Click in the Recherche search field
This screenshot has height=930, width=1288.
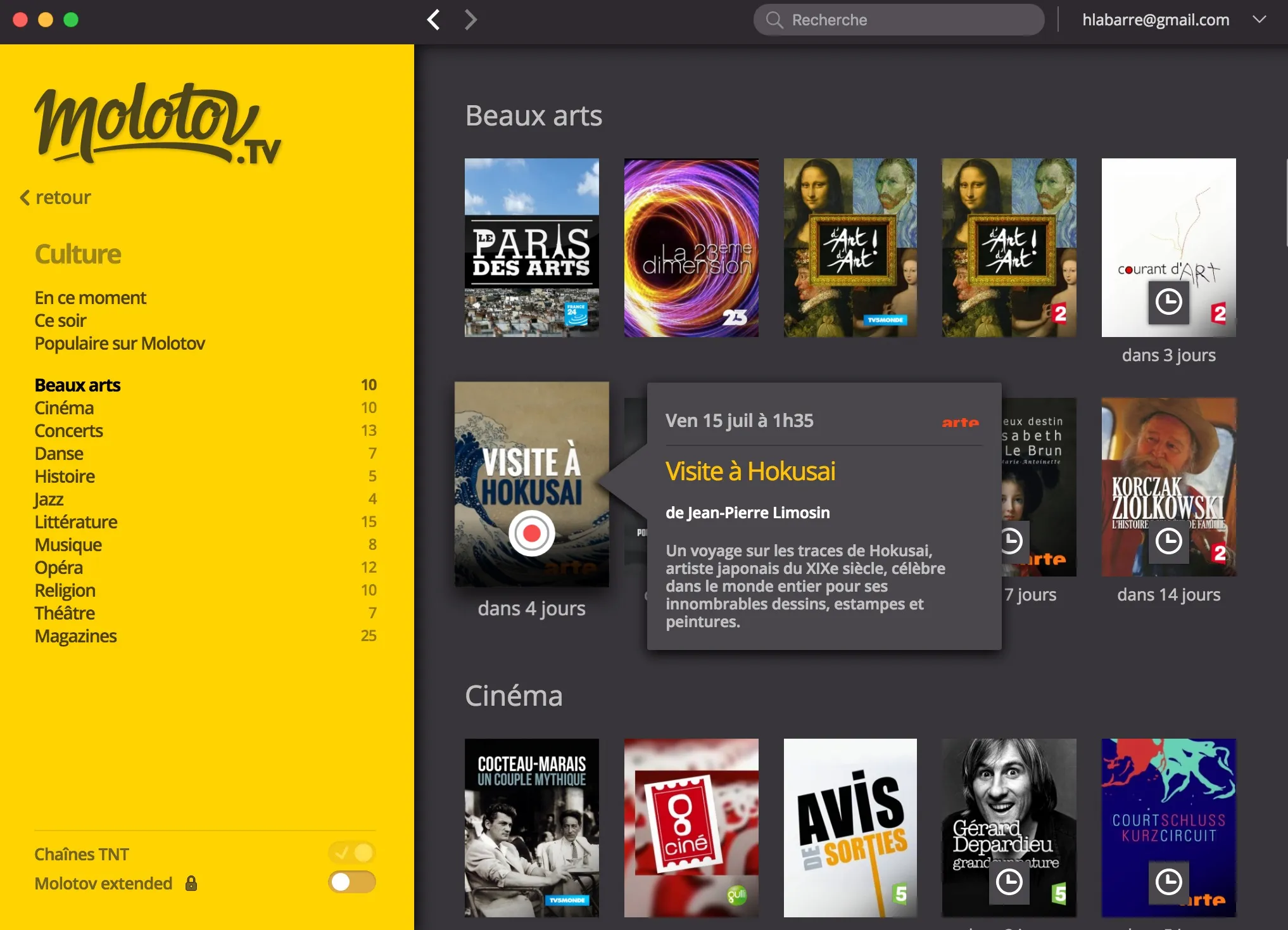[899, 20]
